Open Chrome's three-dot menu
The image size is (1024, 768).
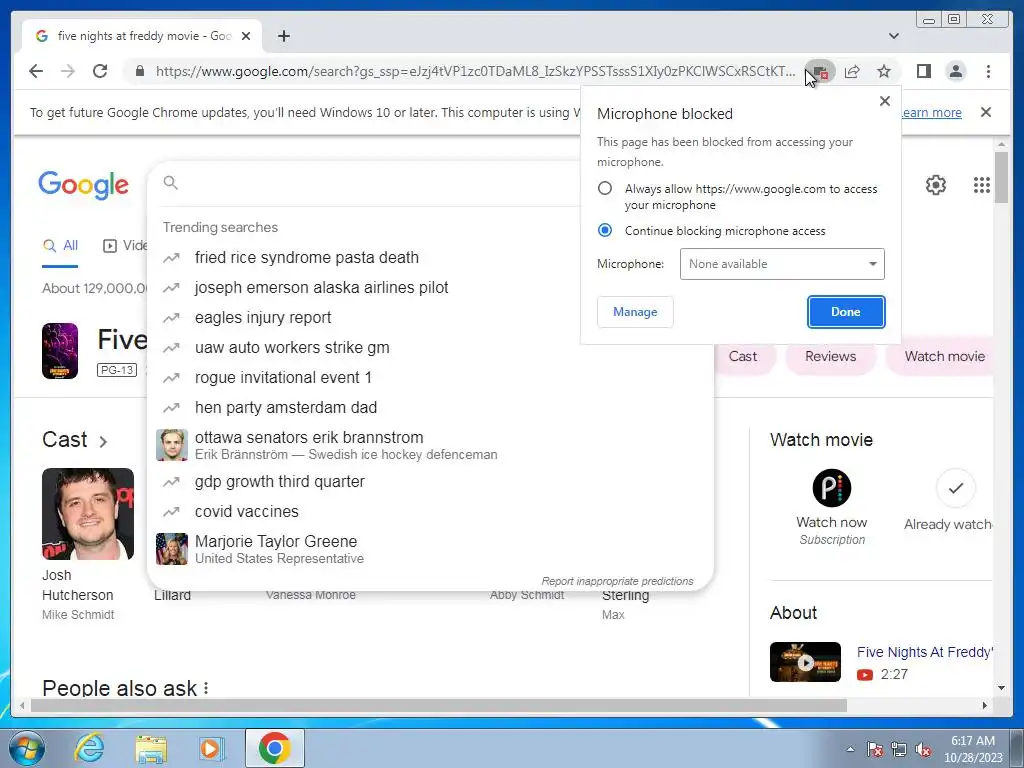[988, 71]
